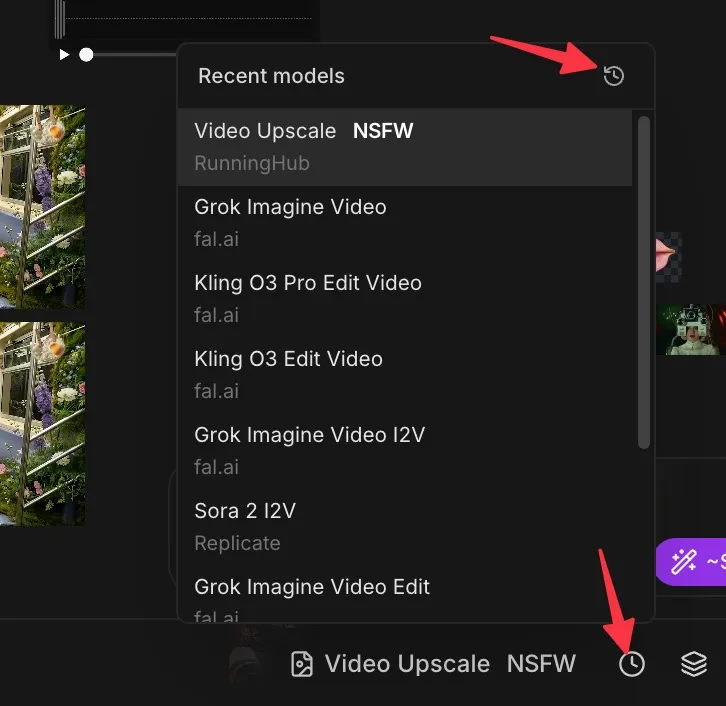The image size is (726, 706).
Task: Click the pink thumbnail at right edge
Action: coord(667,254)
